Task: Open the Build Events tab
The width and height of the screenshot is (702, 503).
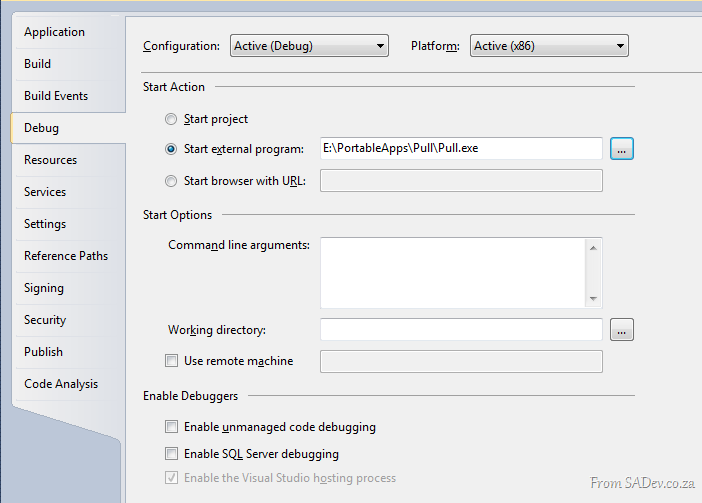Action: (56, 96)
